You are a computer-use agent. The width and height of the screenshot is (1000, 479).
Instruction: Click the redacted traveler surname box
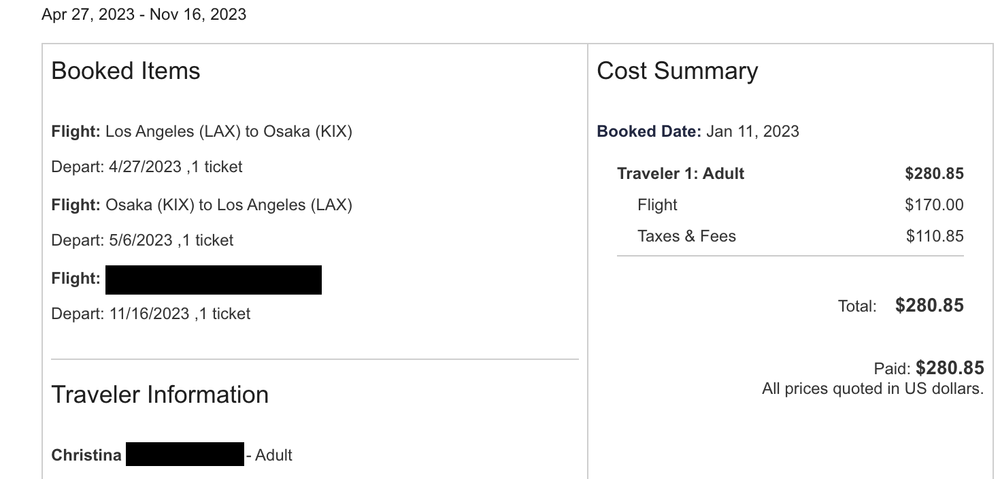click(186, 455)
